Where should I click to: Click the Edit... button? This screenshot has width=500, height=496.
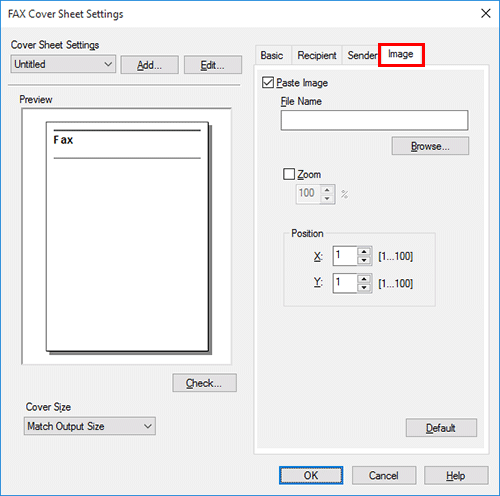pyautogui.click(x=213, y=65)
